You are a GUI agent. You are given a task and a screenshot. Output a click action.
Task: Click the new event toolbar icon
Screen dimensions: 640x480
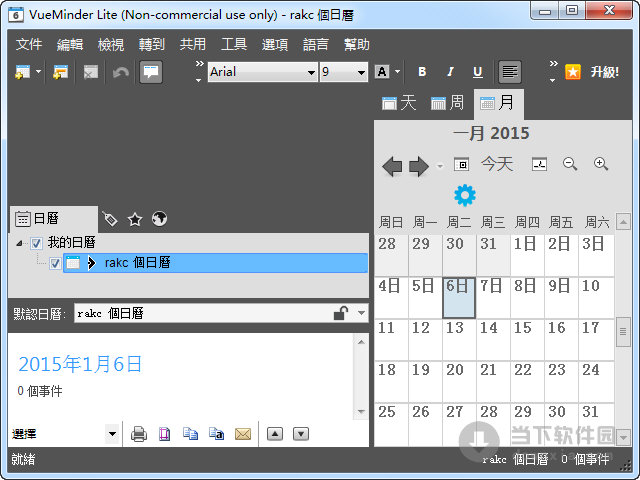pyautogui.click(x=22, y=72)
